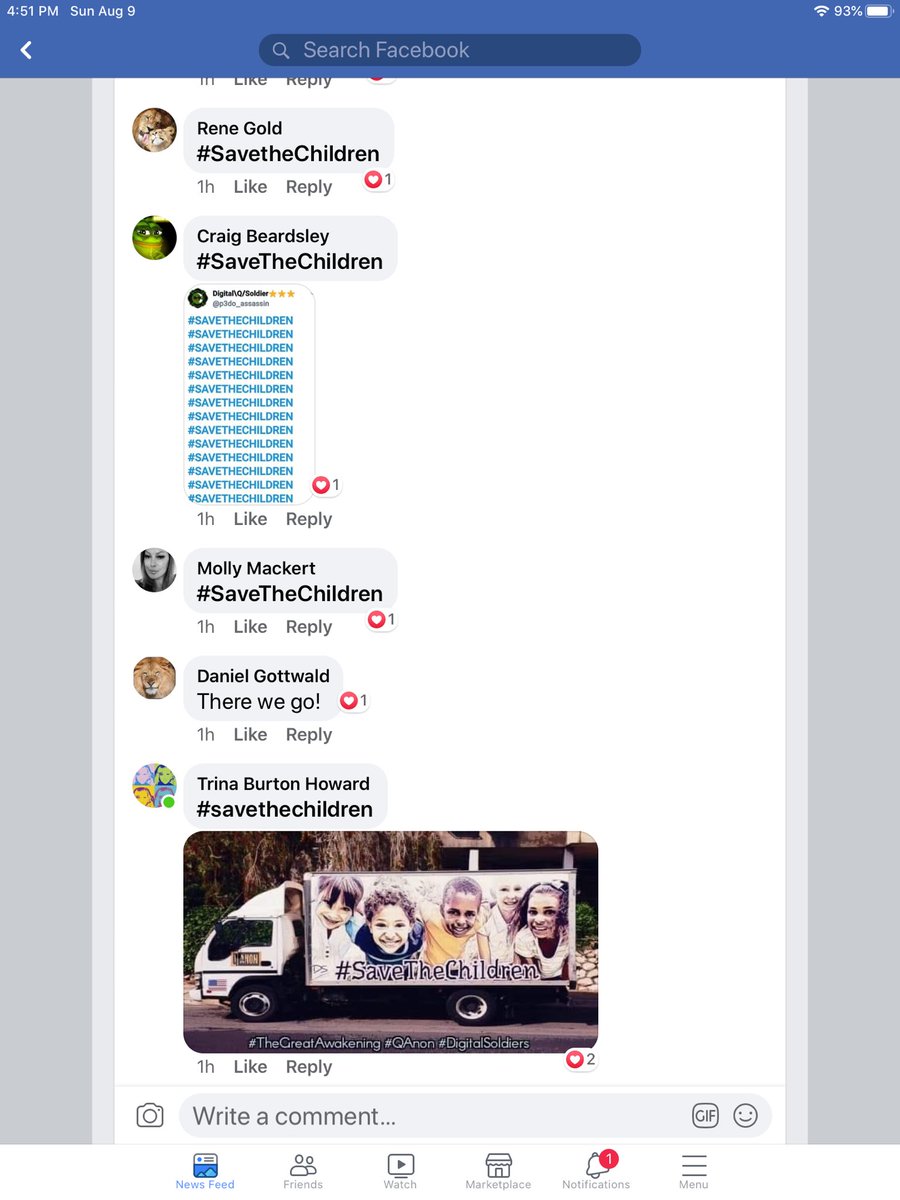
Task: Switch to the Watch tab
Action: [x=400, y=1171]
